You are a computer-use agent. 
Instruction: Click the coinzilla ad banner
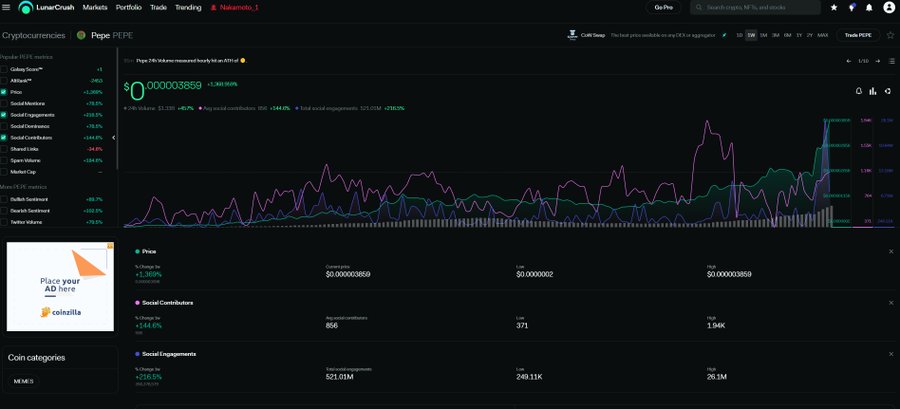click(x=60, y=286)
